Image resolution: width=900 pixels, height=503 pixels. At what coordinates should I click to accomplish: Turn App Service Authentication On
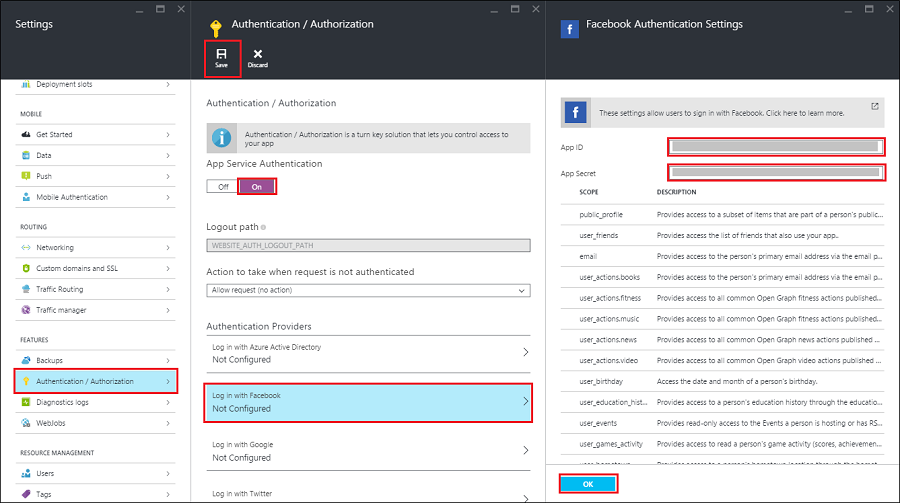pyautogui.click(x=257, y=187)
